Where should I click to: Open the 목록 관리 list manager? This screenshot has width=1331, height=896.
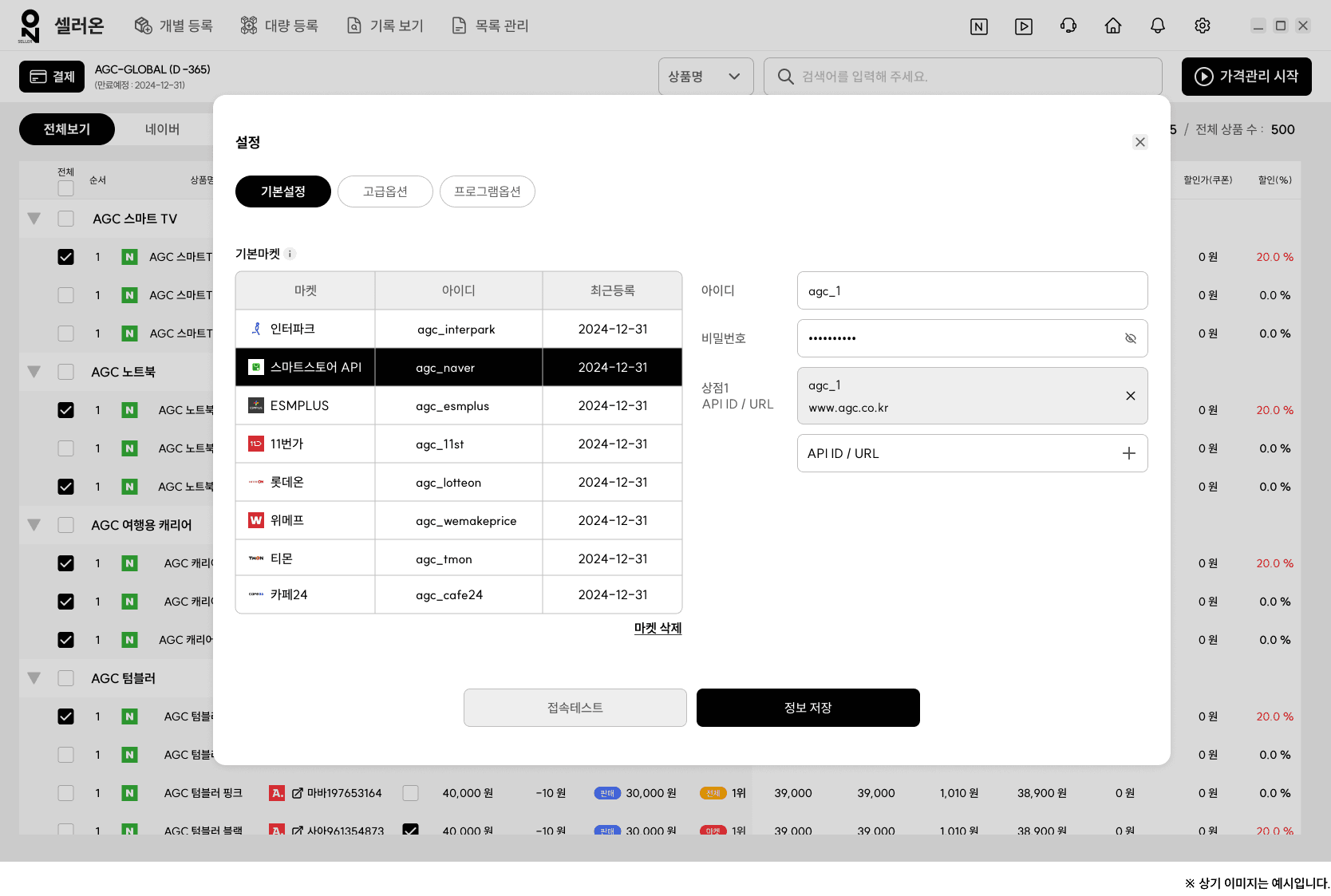pyautogui.click(x=490, y=25)
